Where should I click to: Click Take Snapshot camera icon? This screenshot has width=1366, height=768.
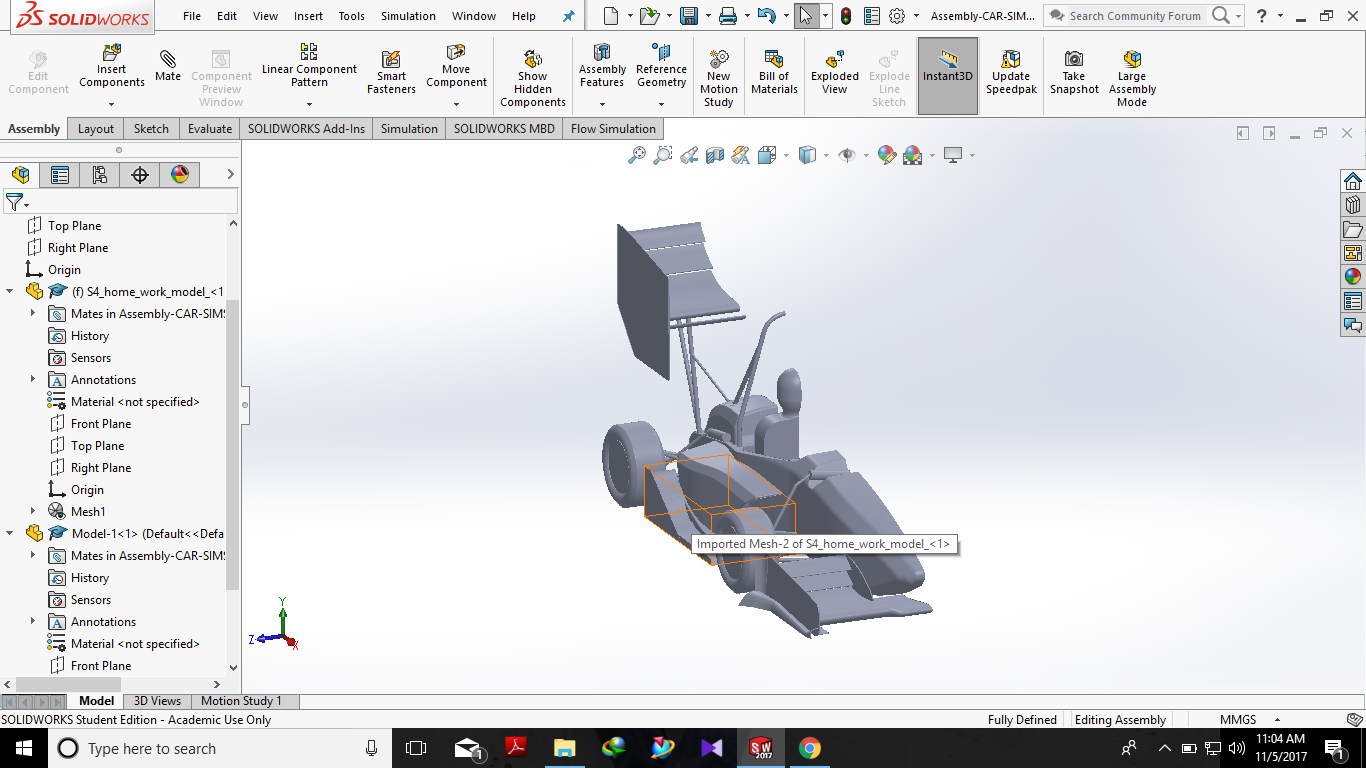click(1073, 59)
